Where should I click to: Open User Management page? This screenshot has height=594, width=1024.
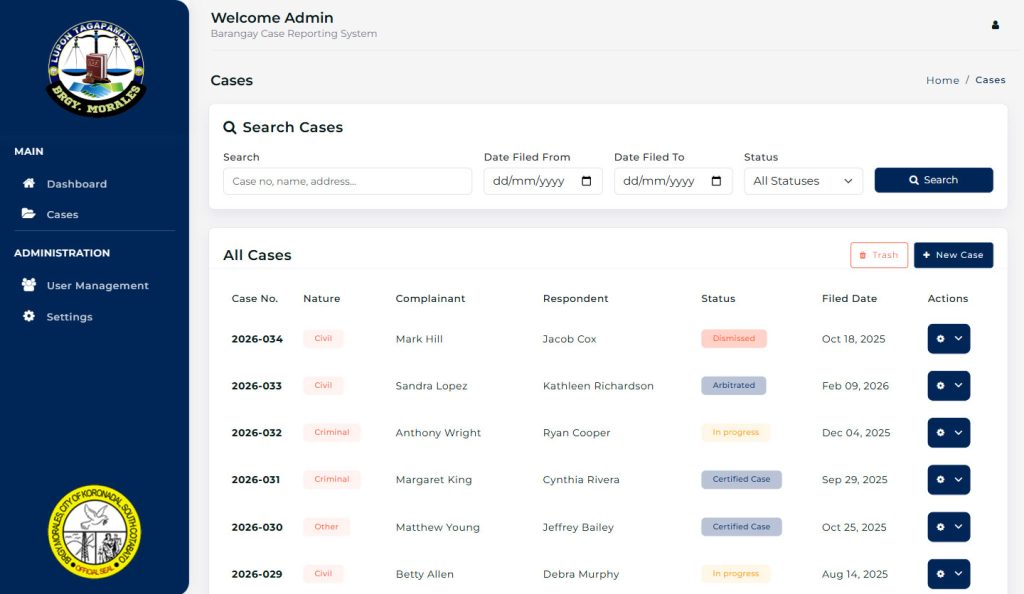(97, 286)
